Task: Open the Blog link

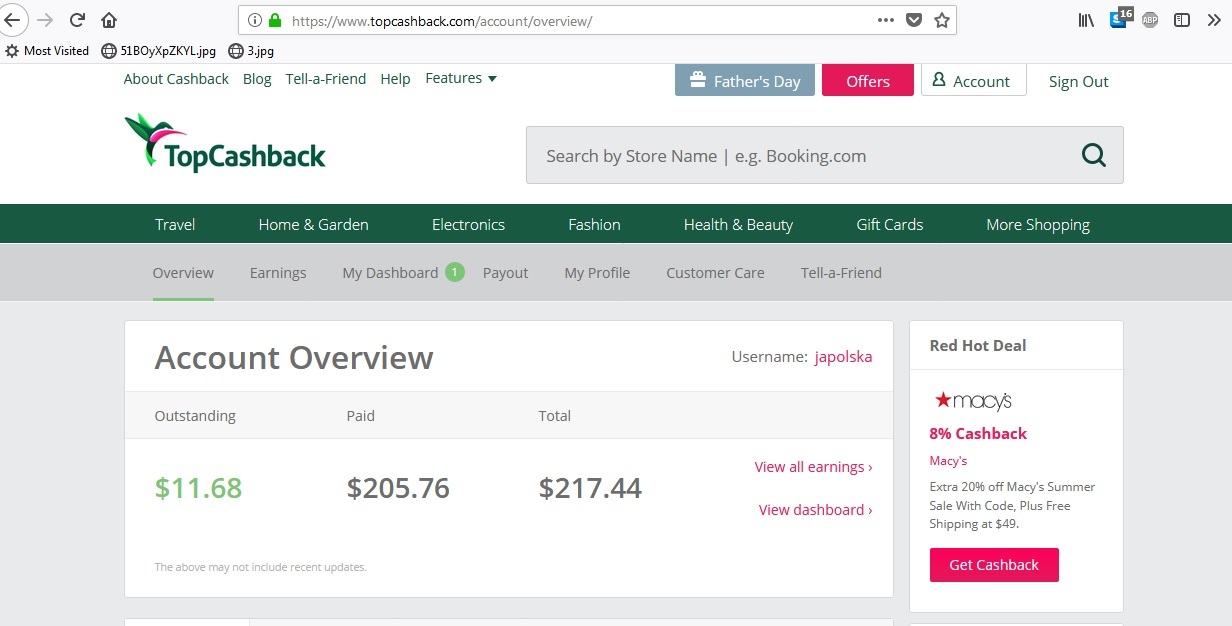Action: point(257,79)
